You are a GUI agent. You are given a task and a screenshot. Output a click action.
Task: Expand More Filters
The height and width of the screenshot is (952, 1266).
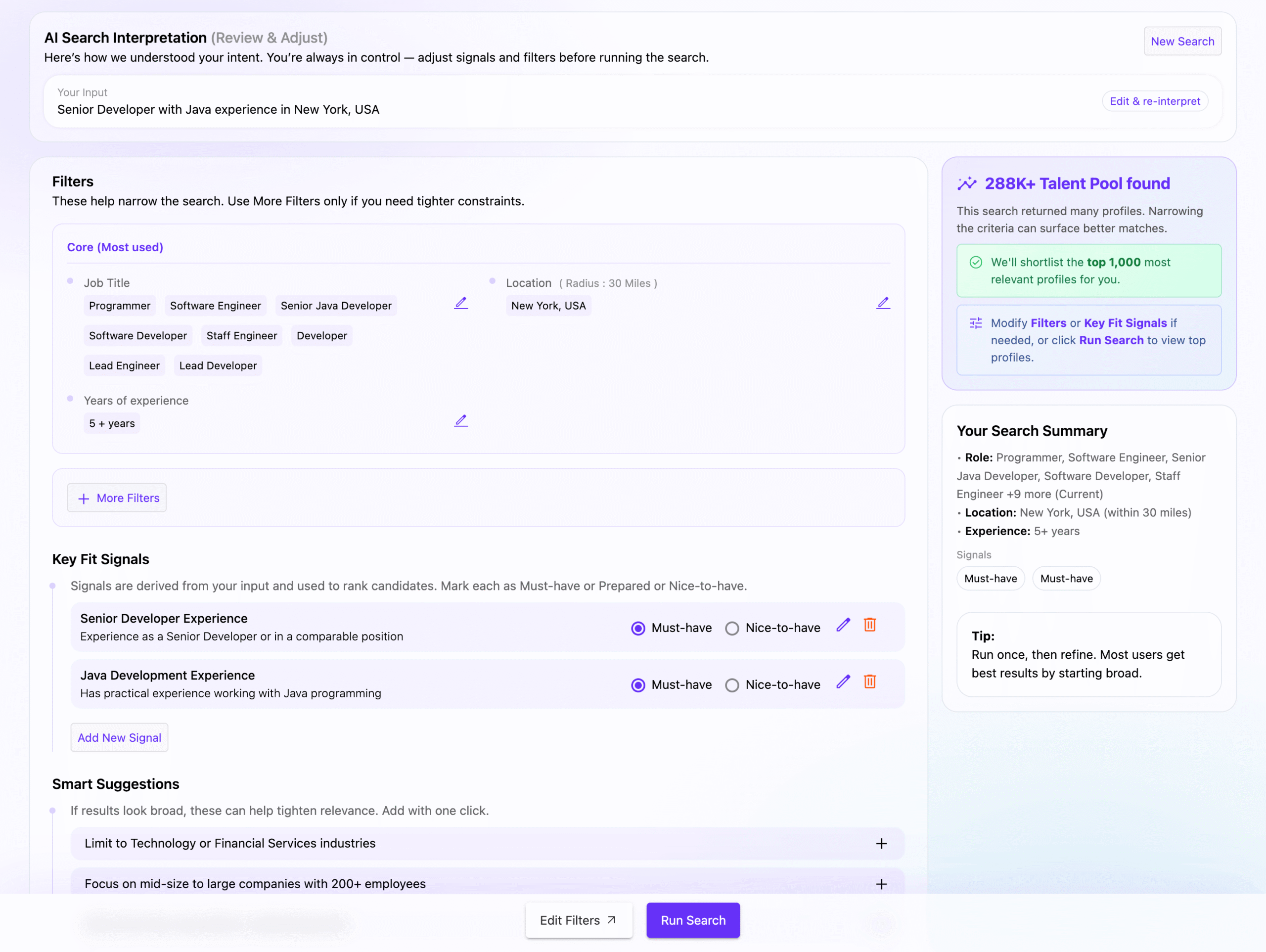pyautogui.click(x=117, y=498)
